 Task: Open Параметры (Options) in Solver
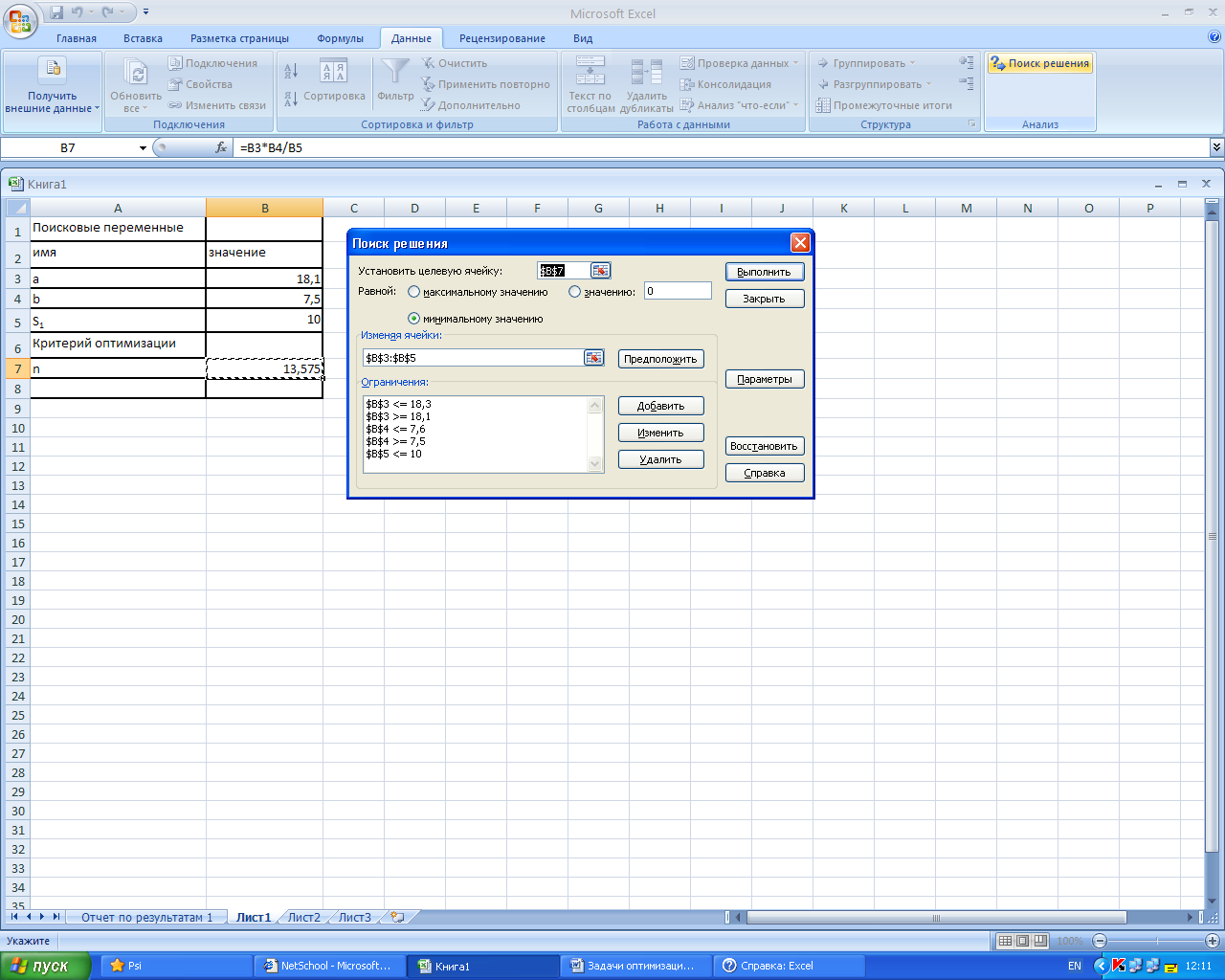(765, 379)
